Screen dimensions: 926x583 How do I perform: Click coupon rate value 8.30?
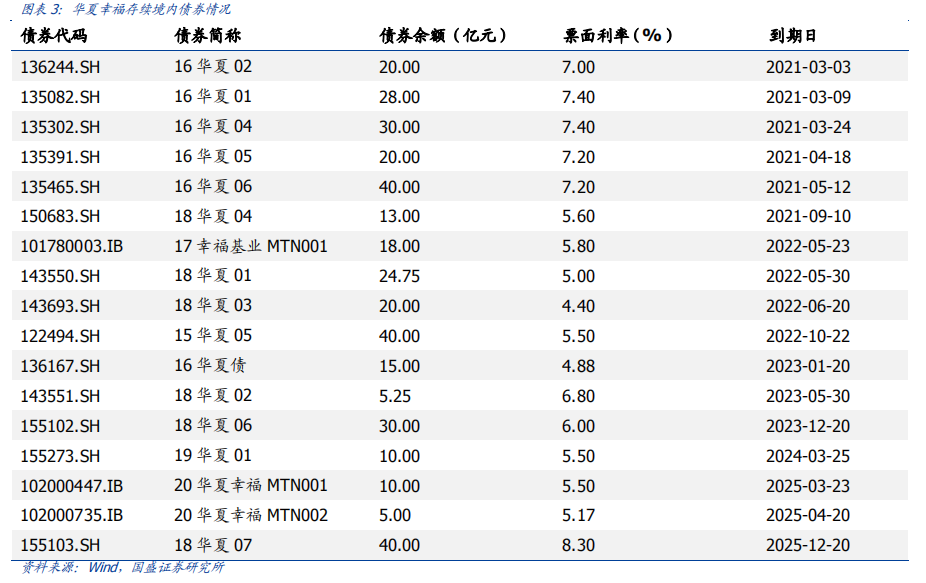click(578, 545)
